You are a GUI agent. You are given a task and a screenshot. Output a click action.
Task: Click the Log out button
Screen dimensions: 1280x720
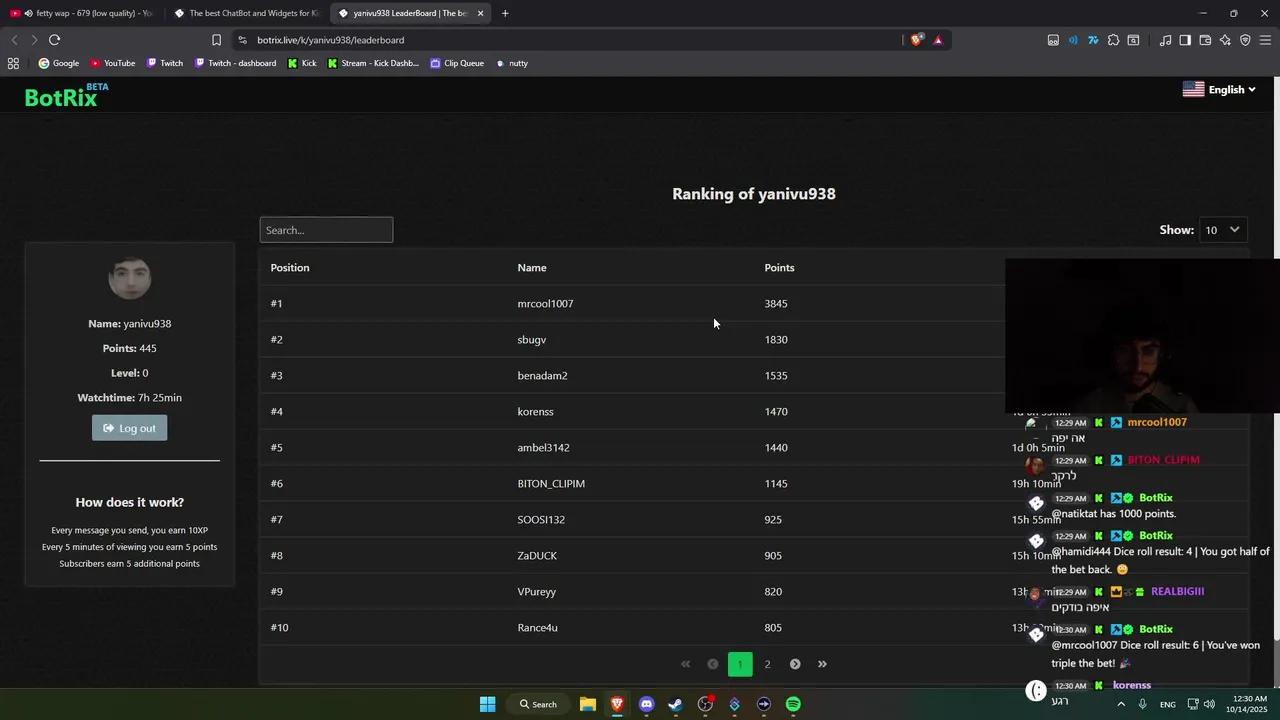(x=130, y=428)
